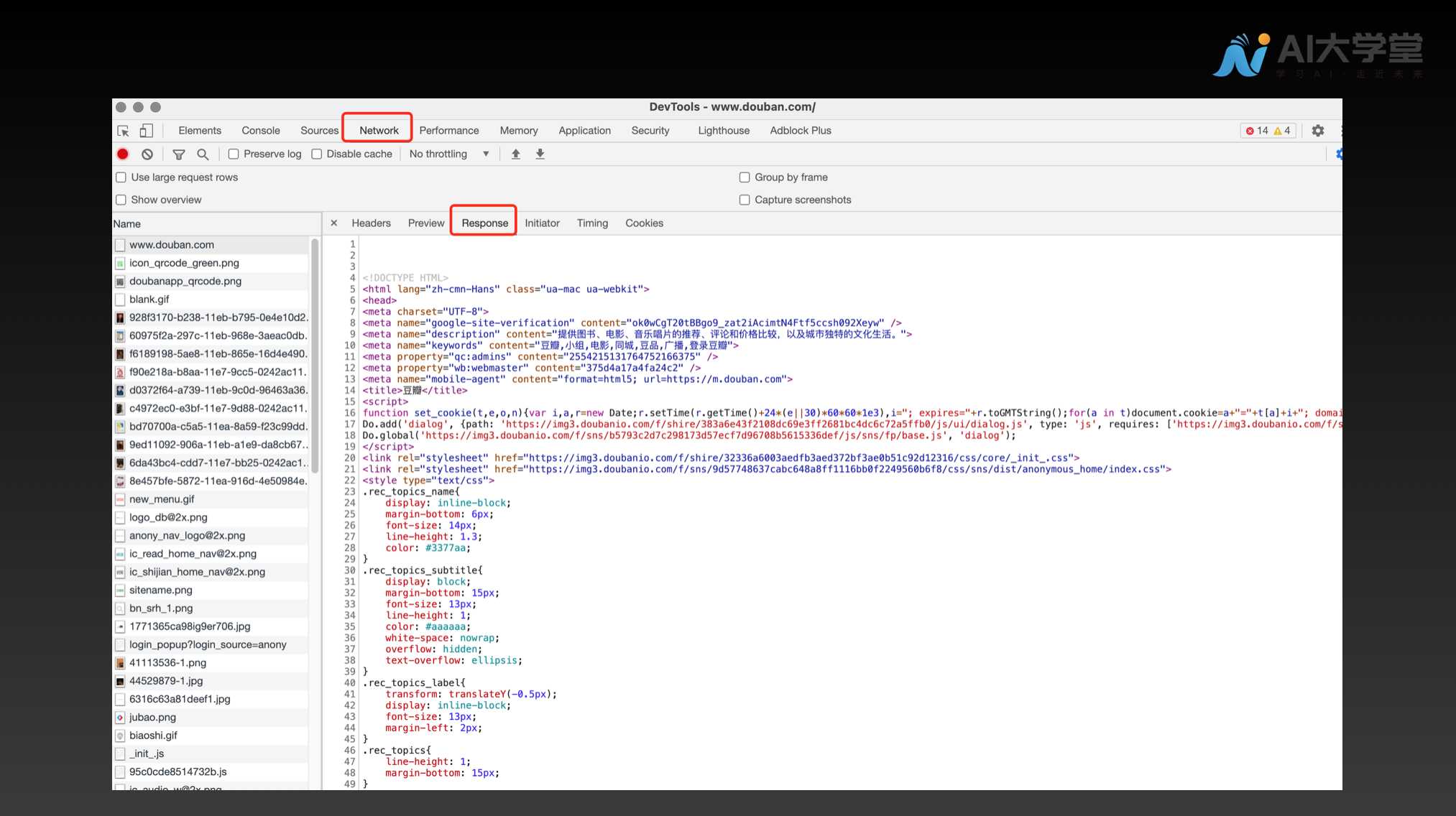This screenshot has width=1456, height=816.
Task: Select the ic_shijian_home_nav@2x.png request
Action: click(x=211, y=572)
